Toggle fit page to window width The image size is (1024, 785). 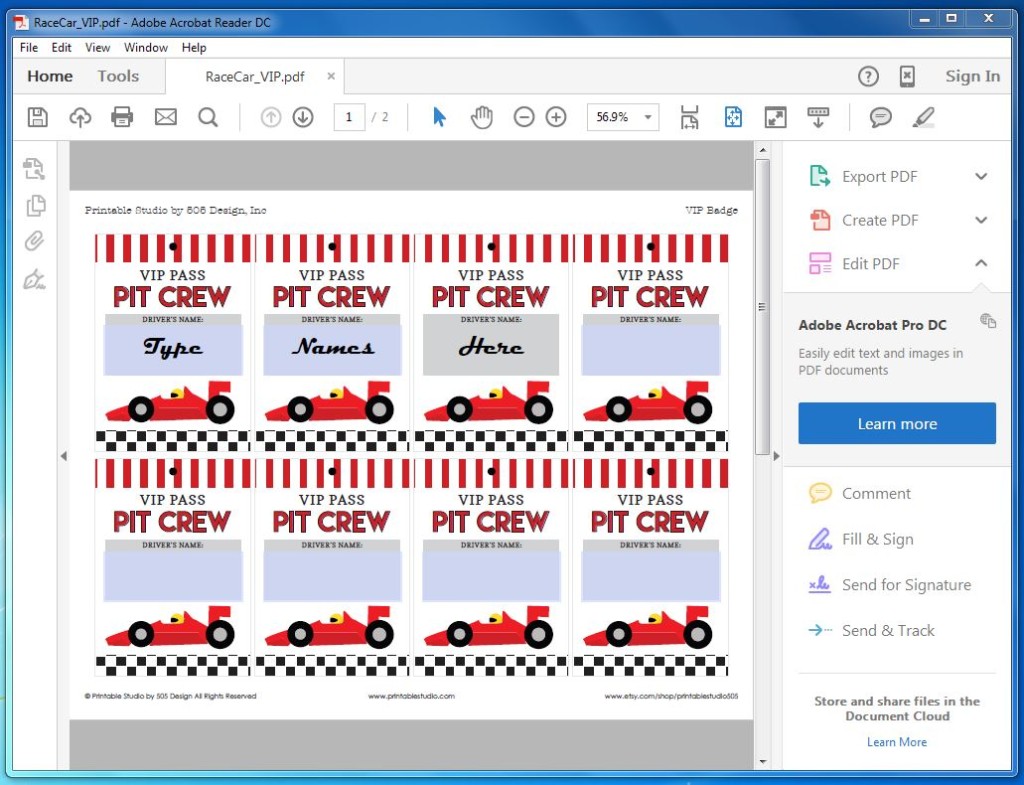[690, 117]
